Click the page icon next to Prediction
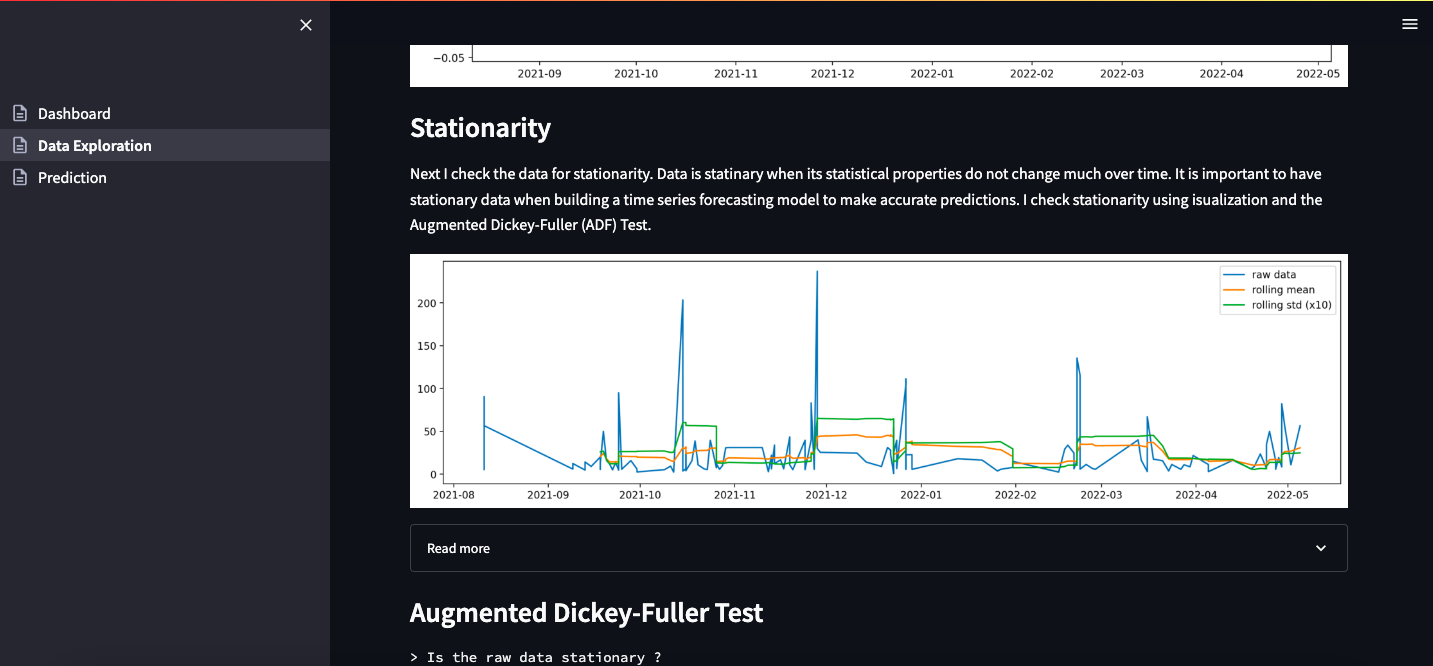 (x=18, y=177)
